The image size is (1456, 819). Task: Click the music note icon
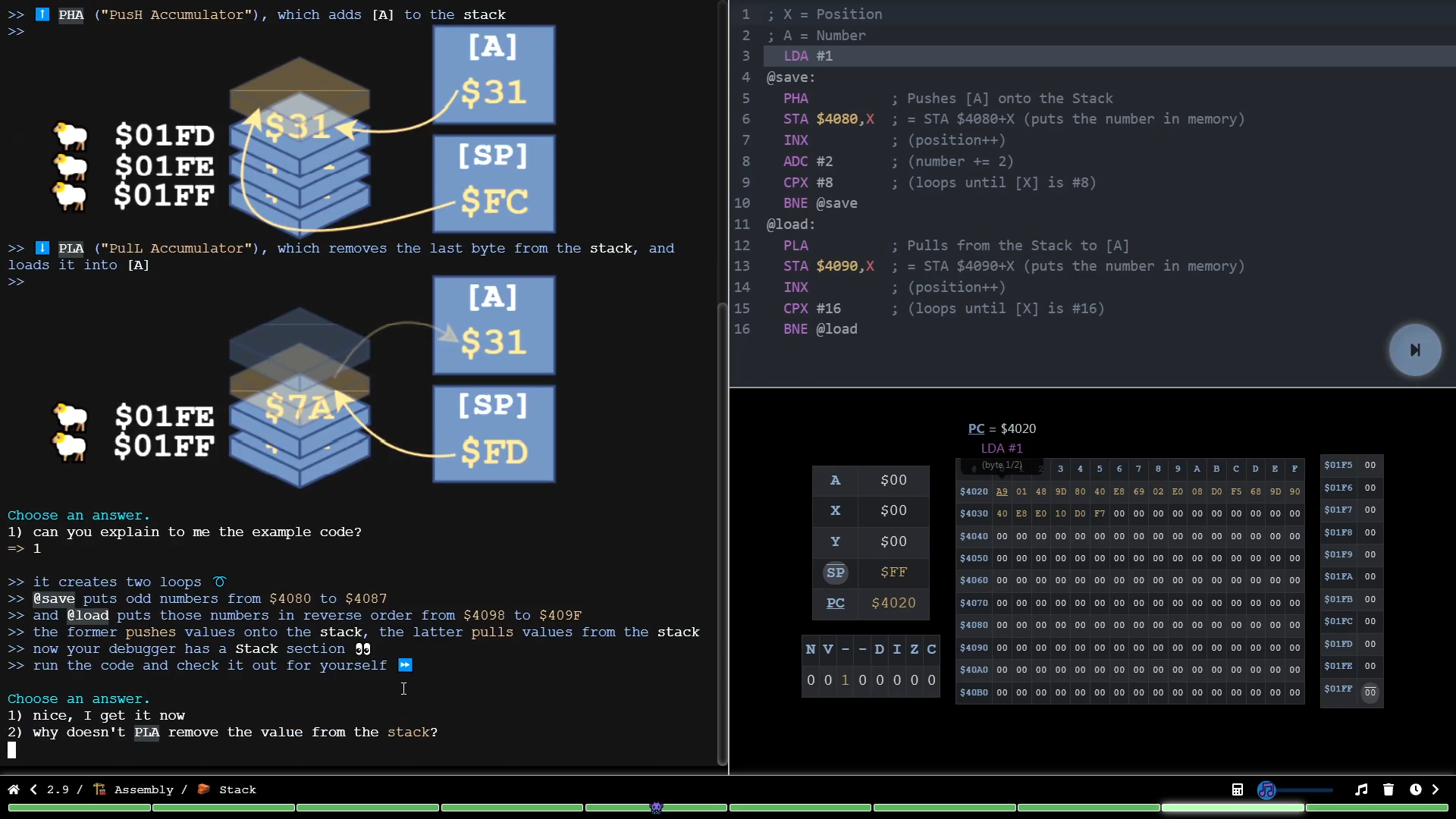click(1361, 789)
